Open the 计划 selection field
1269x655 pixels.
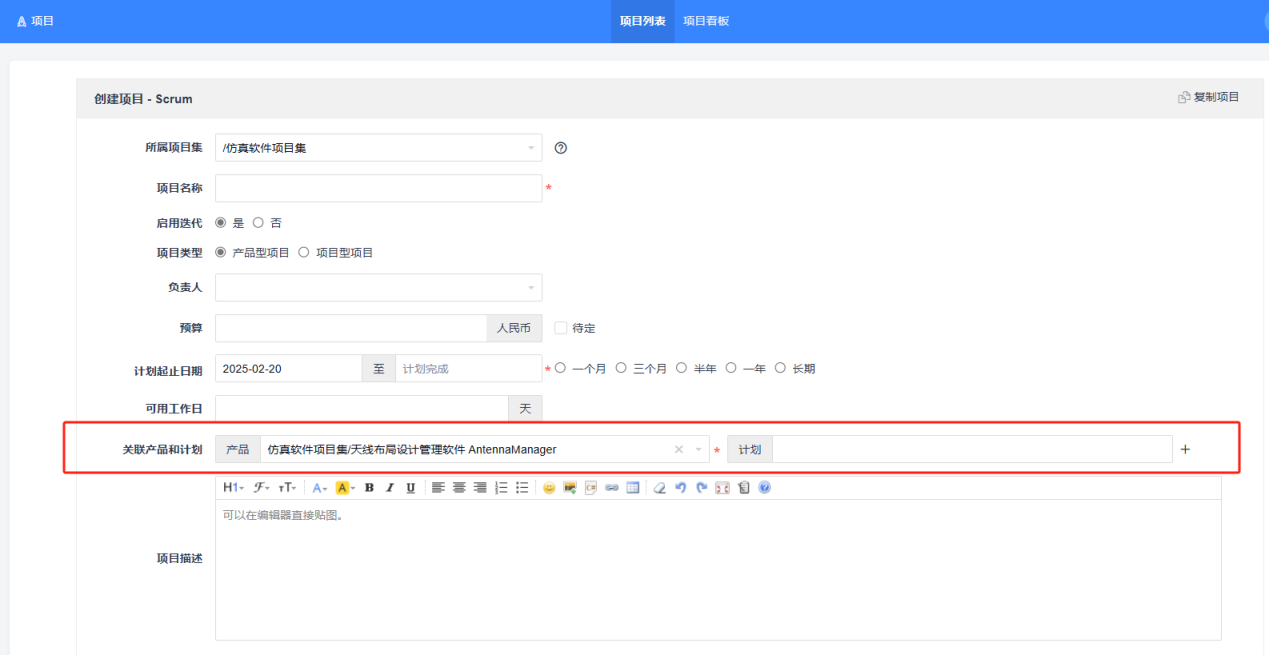point(972,450)
